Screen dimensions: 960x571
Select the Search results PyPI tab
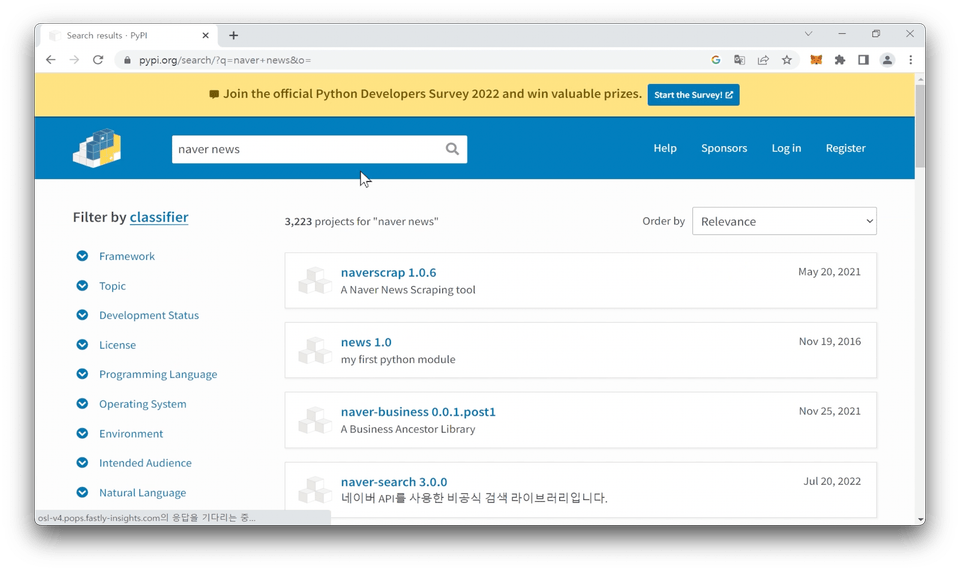(x=129, y=35)
